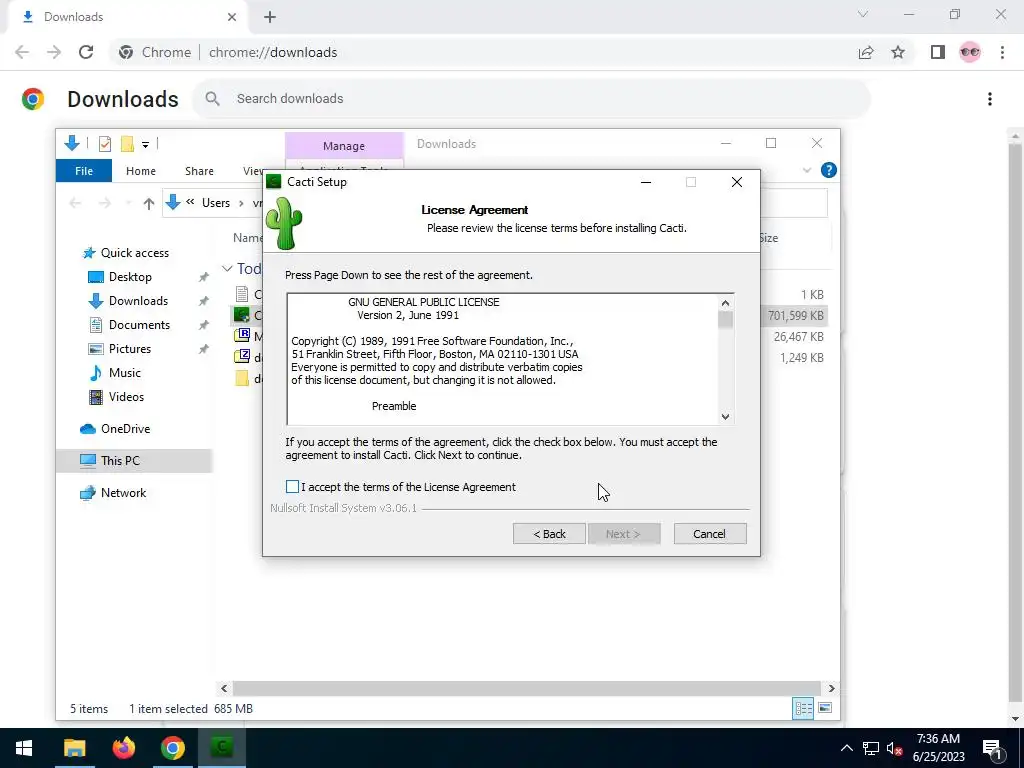Image resolution: width=1024 pixels, height=768 pixels.
Task: Minimize the Cacti Setup dialog
Action: coord(646,182)
